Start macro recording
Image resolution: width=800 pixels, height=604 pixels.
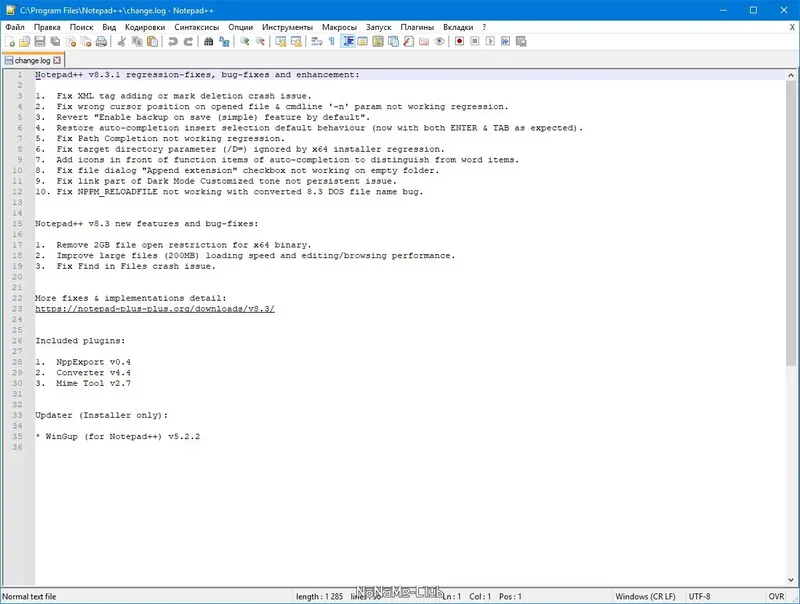459,42
